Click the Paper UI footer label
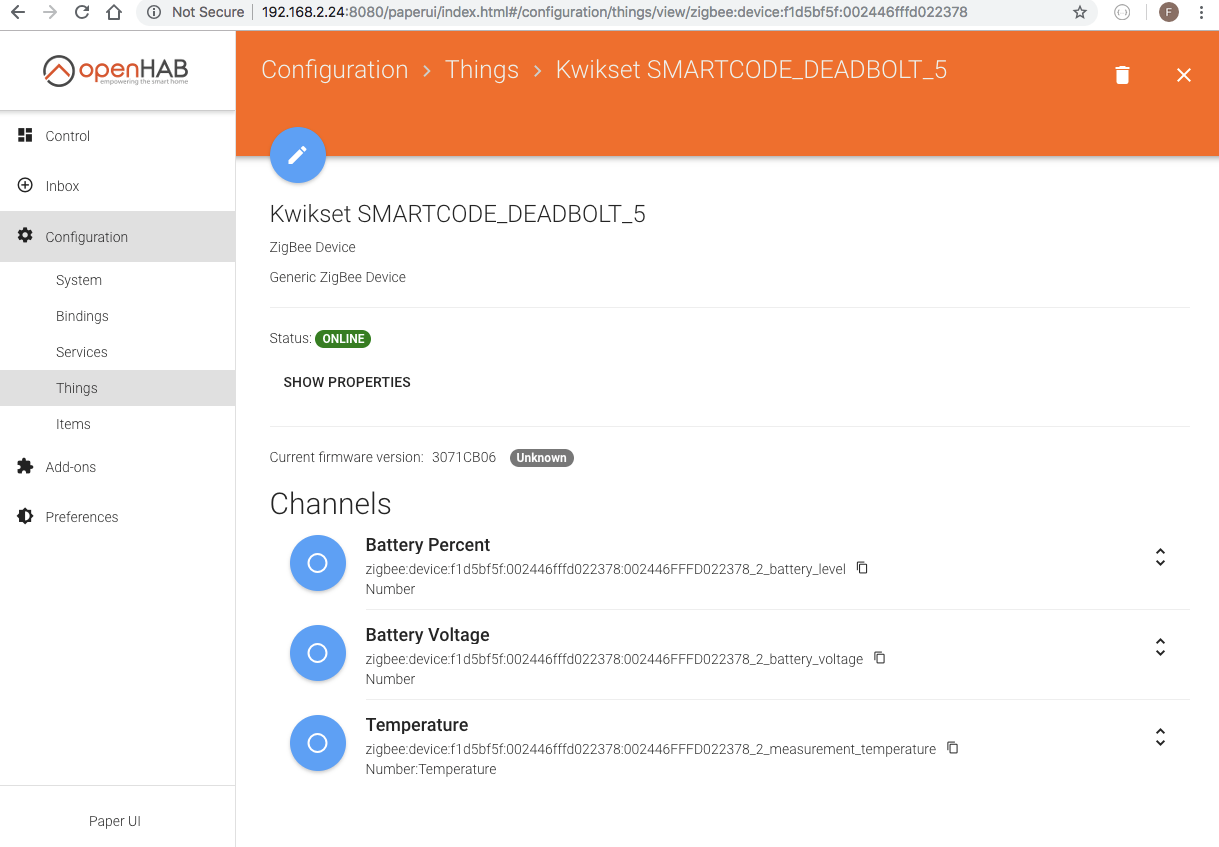Image resolution: width=1219 pixels, height=847 pixels. (115, 821)
